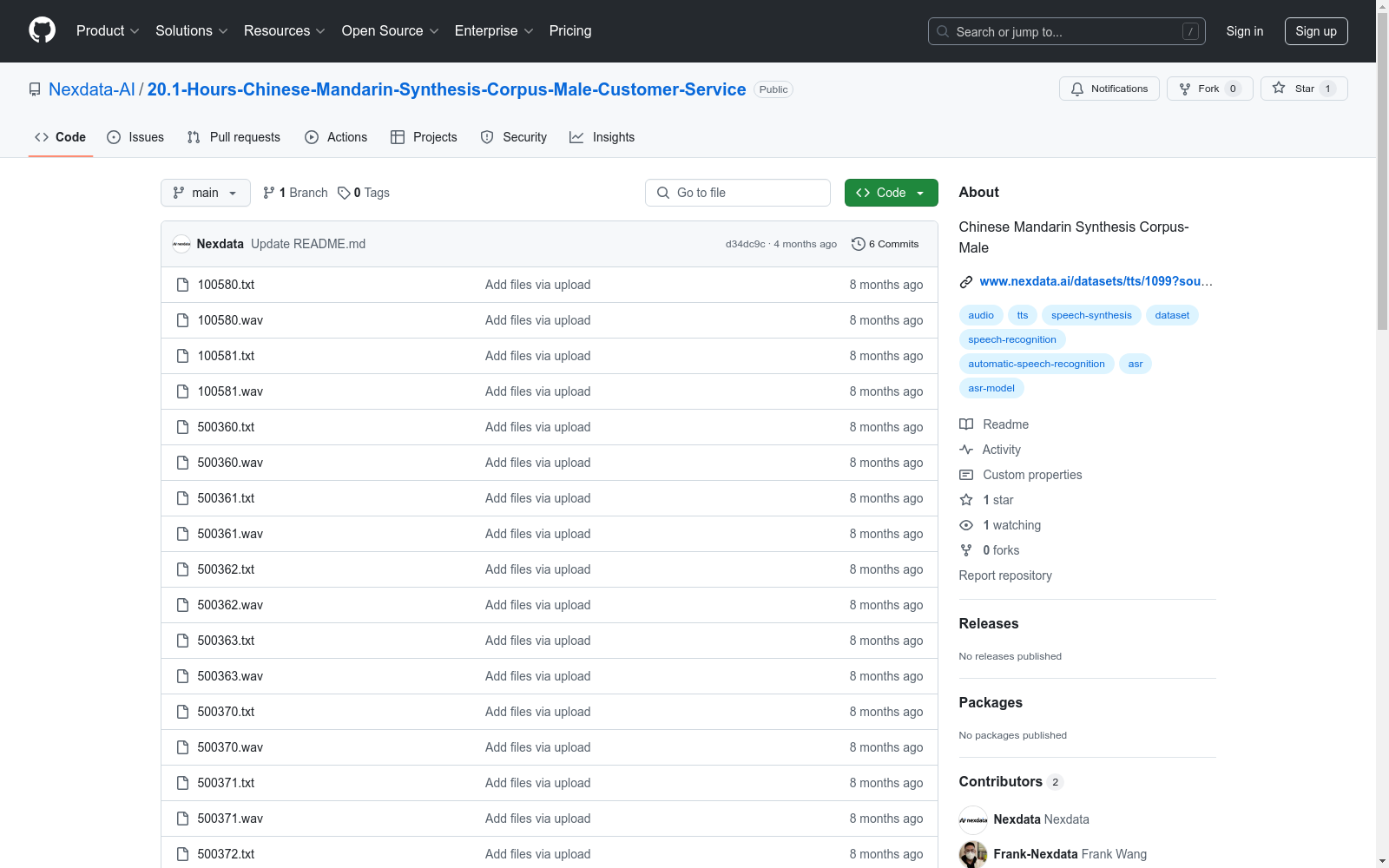Expand the Solutions menu
The image size is (1389, 868).
192,31
